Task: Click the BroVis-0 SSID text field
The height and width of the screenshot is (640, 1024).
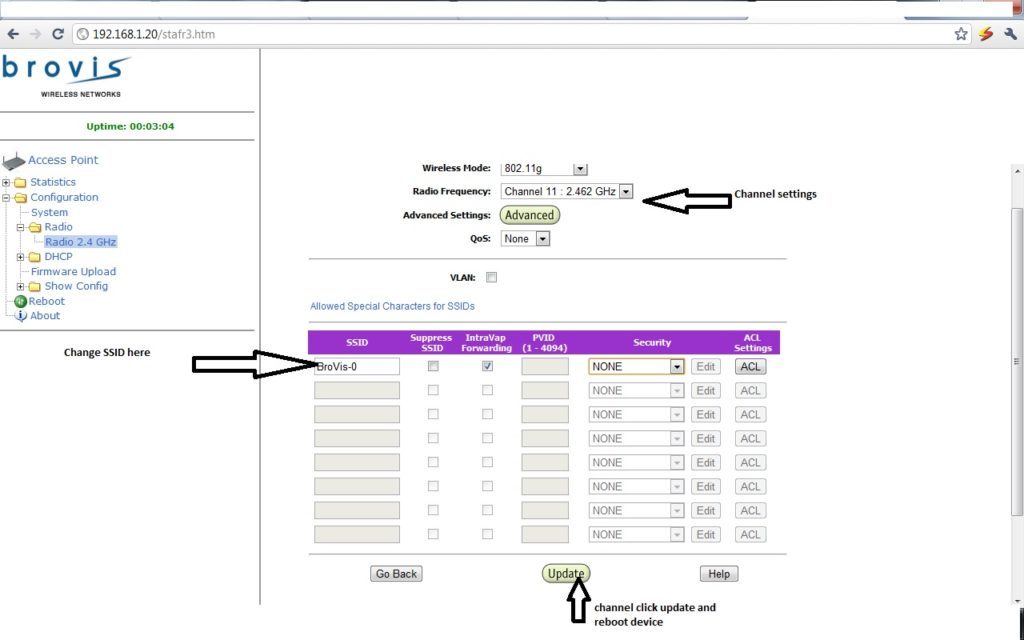Action: click(x=357, y=367)
